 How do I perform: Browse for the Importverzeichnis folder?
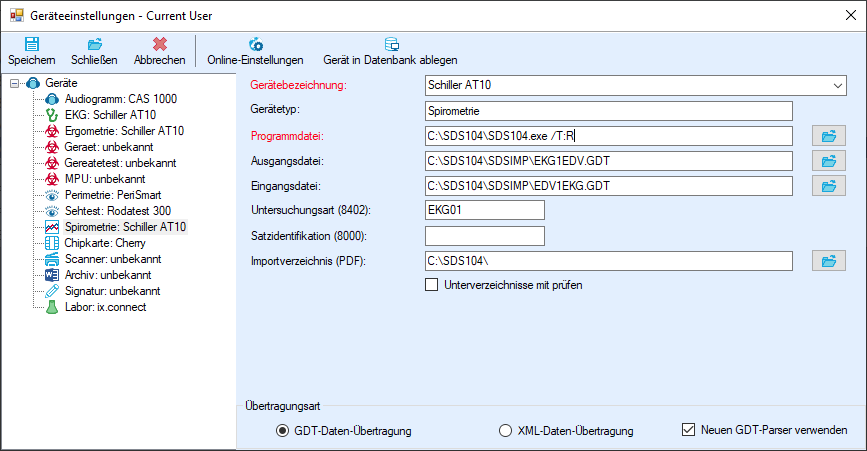(x=829, y=261)
